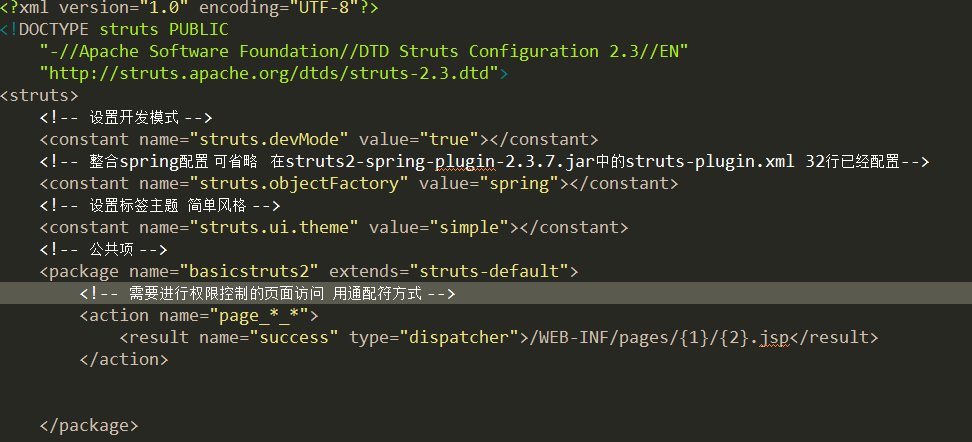Click the /WEB-INF/pages/{1}/{2}.jsp path

click(x=660, y=338)
